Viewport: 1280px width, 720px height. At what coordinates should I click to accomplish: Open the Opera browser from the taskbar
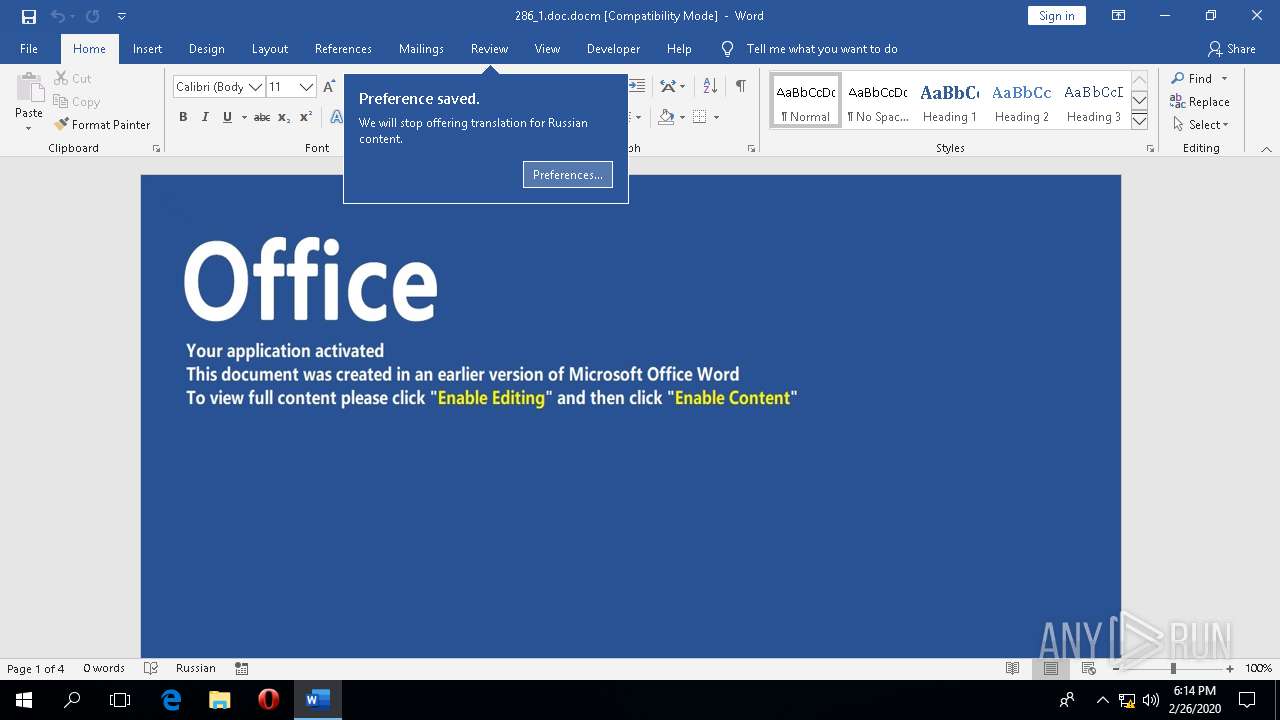(268, 700)
